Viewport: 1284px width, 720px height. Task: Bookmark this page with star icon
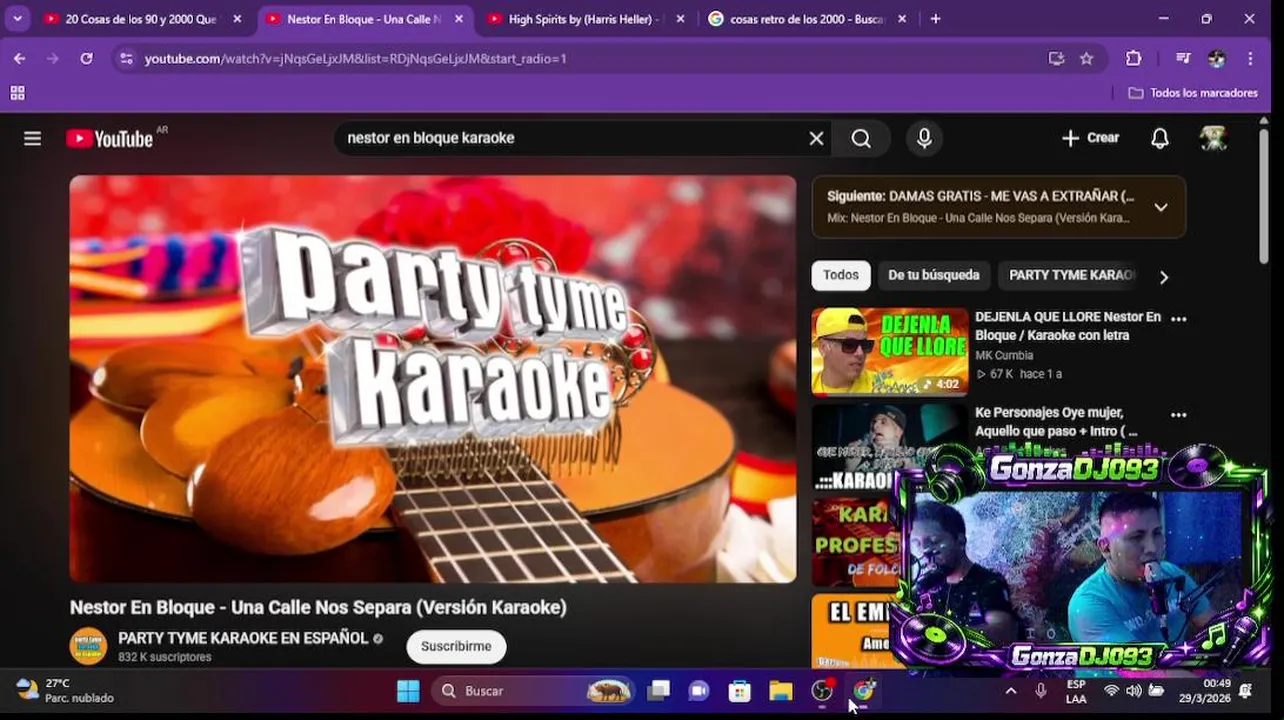coord(1086,59)
